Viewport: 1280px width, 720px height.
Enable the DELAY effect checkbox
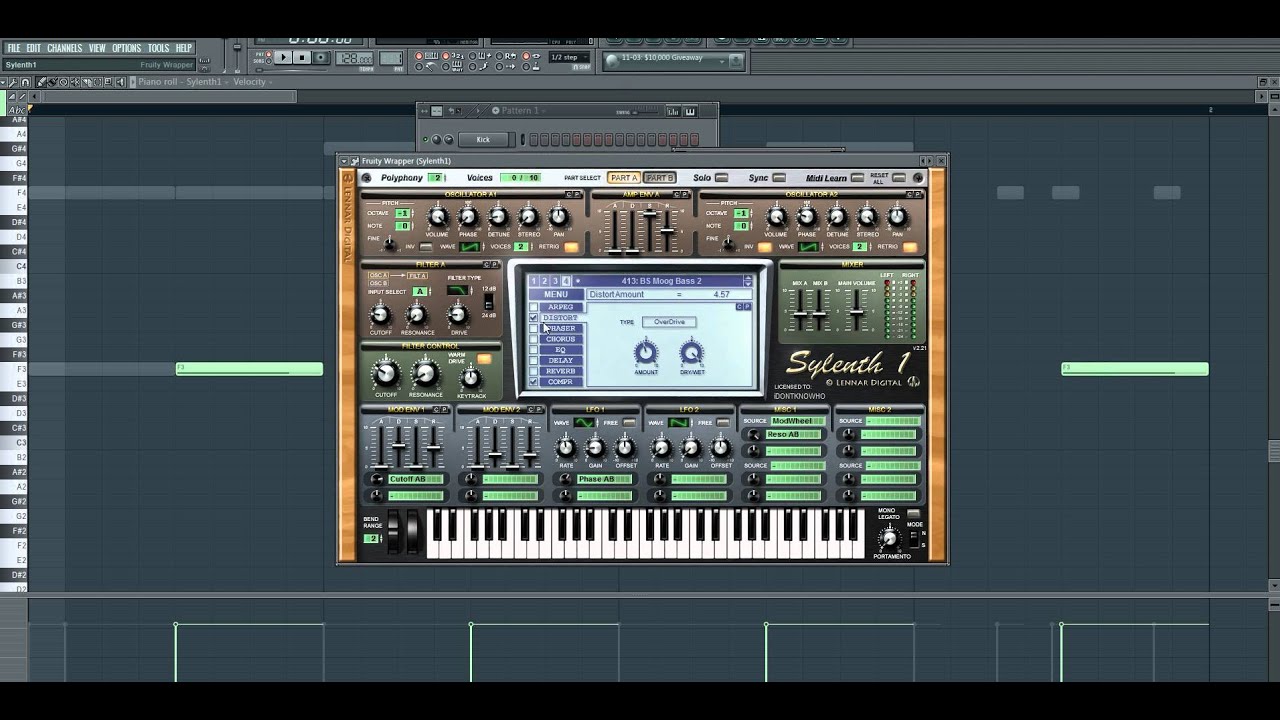tap(533, 361)
